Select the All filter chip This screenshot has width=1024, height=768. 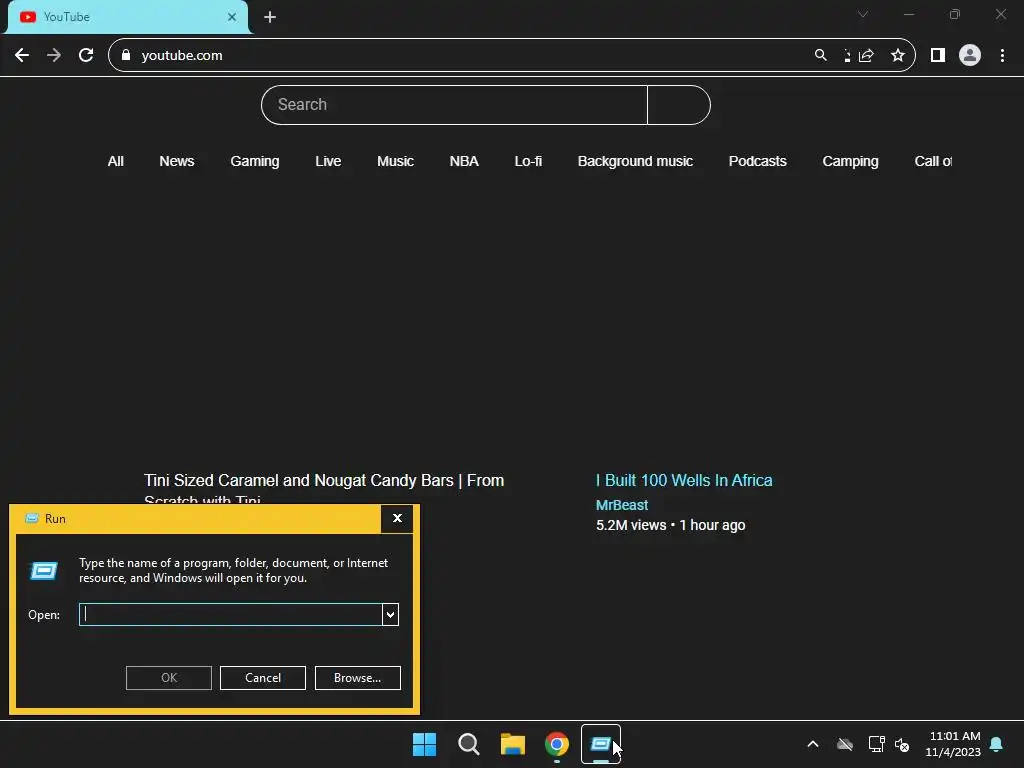(116, 161)
